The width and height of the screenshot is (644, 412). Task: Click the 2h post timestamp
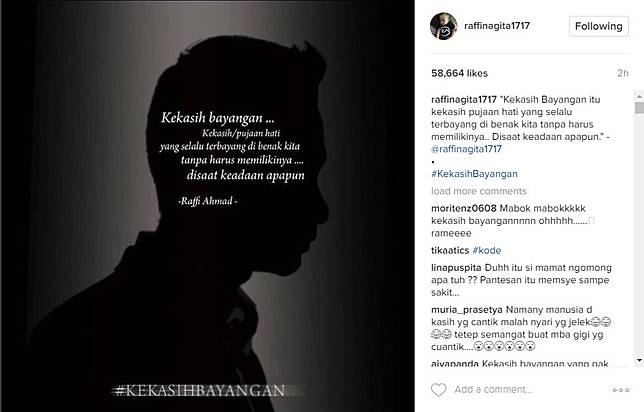(623, 74)
